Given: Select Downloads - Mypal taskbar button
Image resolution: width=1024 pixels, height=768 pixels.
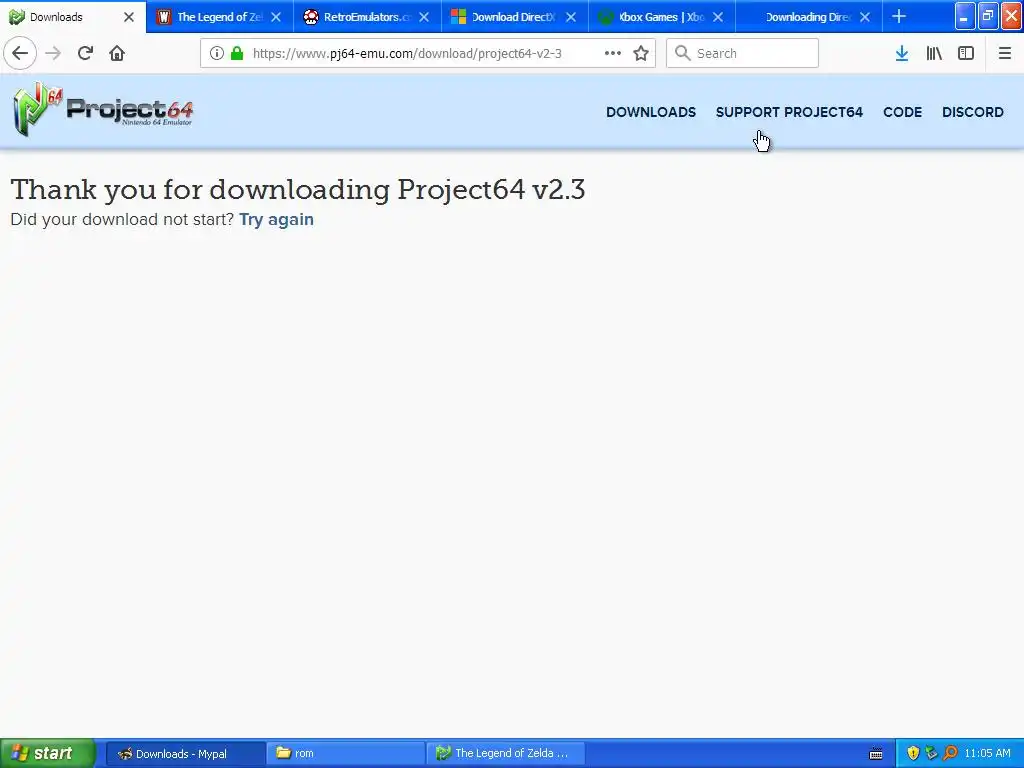Looking at the screenshot, I should [x=185, y=753].
